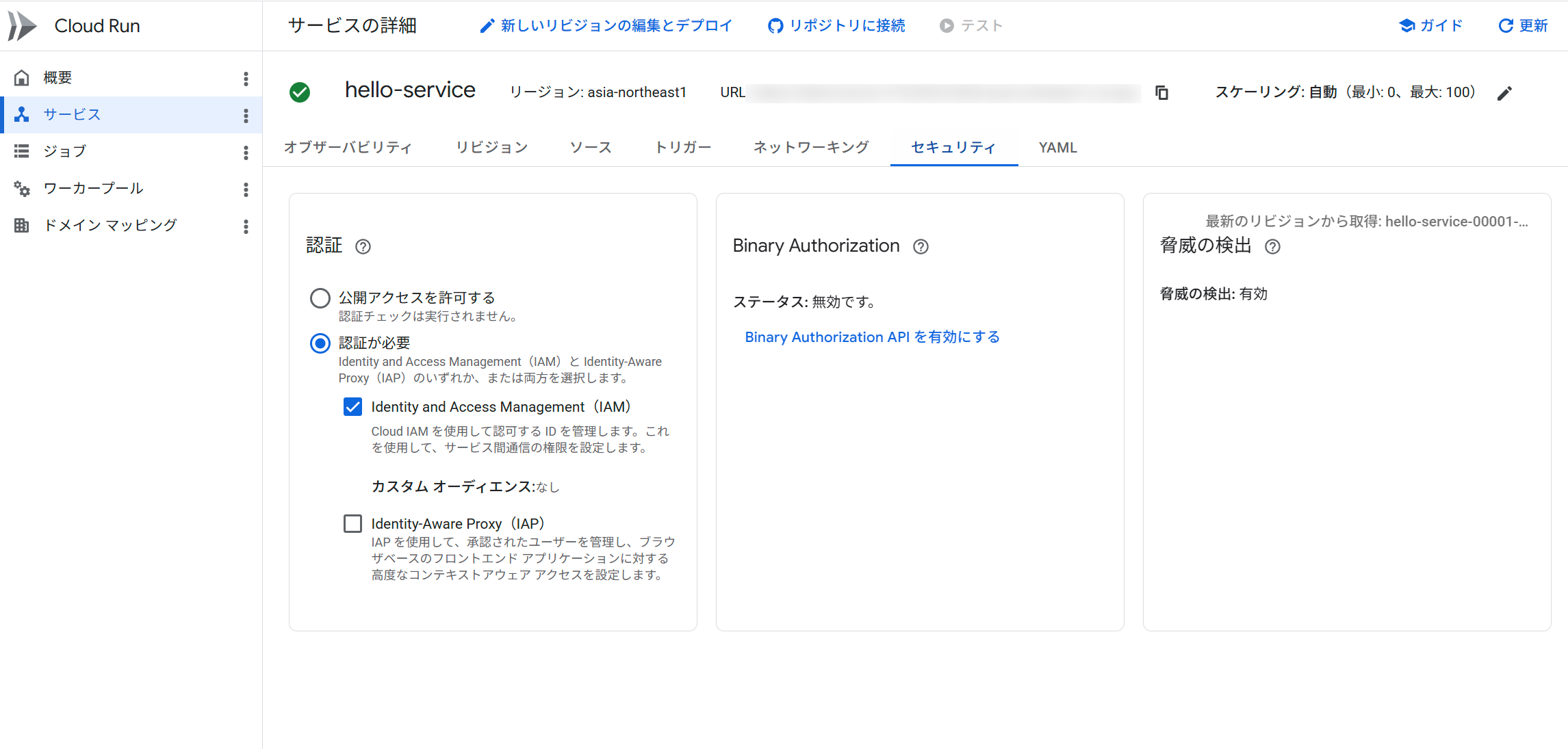Viewport: 1568px width, 749px height.
Task: Enable Identity-Aware Proxy (IAP) checkbox
Action: [x=352, y=524]
